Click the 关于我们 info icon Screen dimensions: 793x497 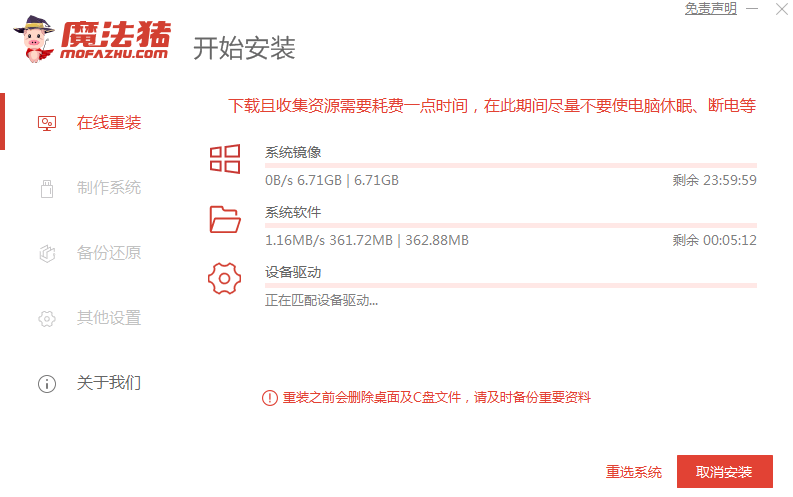(47, 383)
